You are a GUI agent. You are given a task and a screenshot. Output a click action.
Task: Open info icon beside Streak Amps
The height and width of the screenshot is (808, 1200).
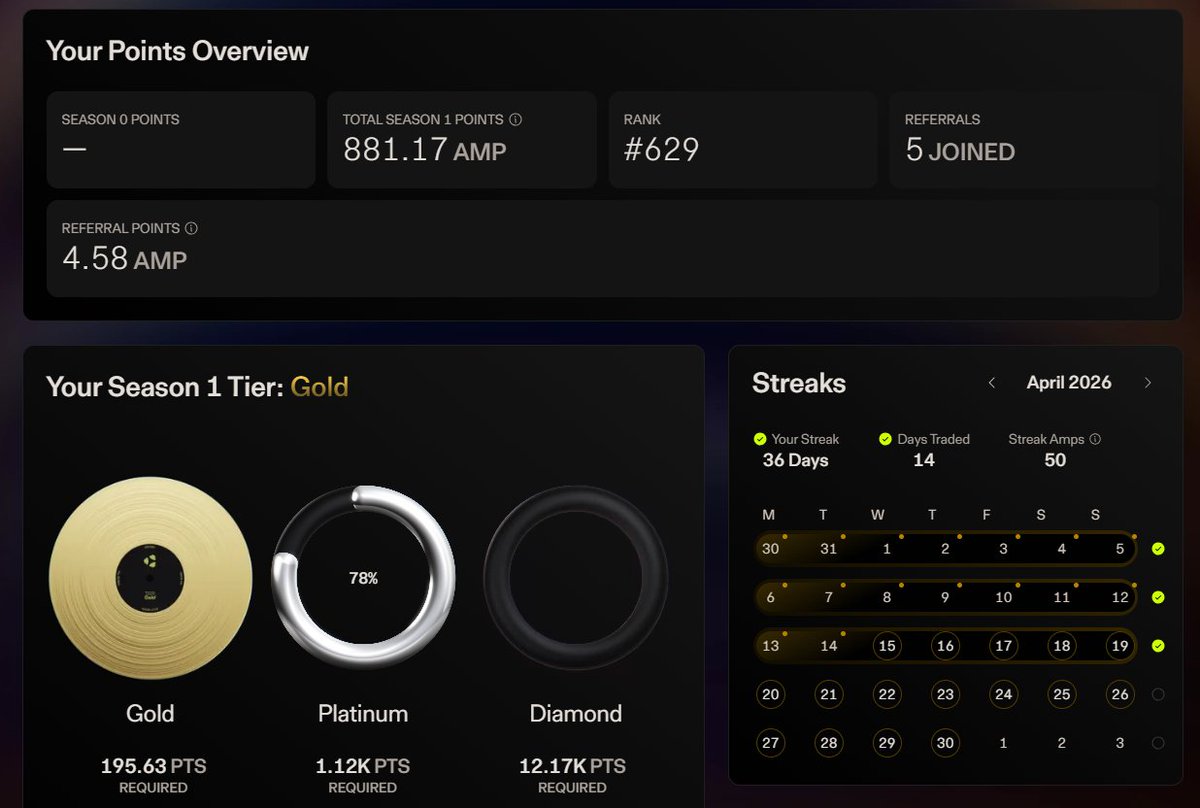click(x=1095, y=439)
